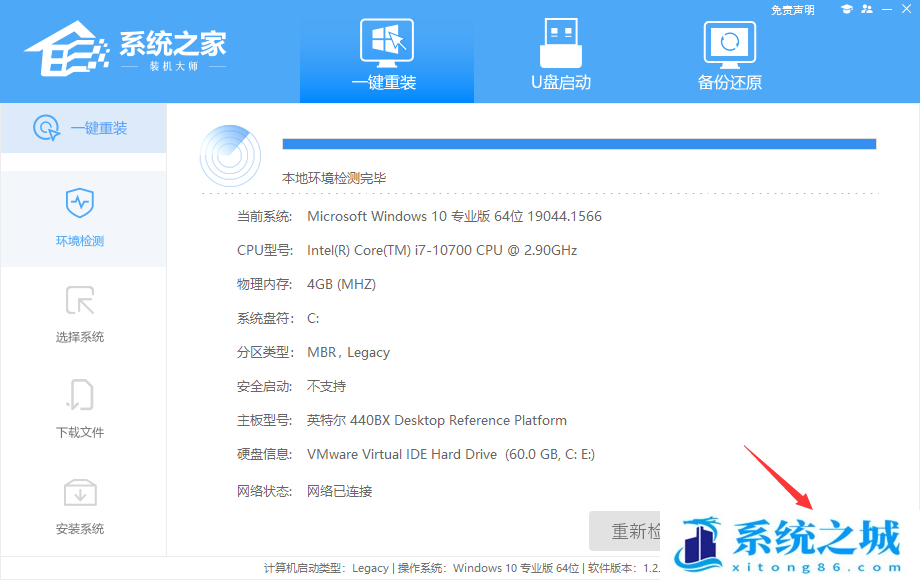The image size is (920, 580).
Task: Open the 一键重装 top tab
Action: tap(387, 54)
